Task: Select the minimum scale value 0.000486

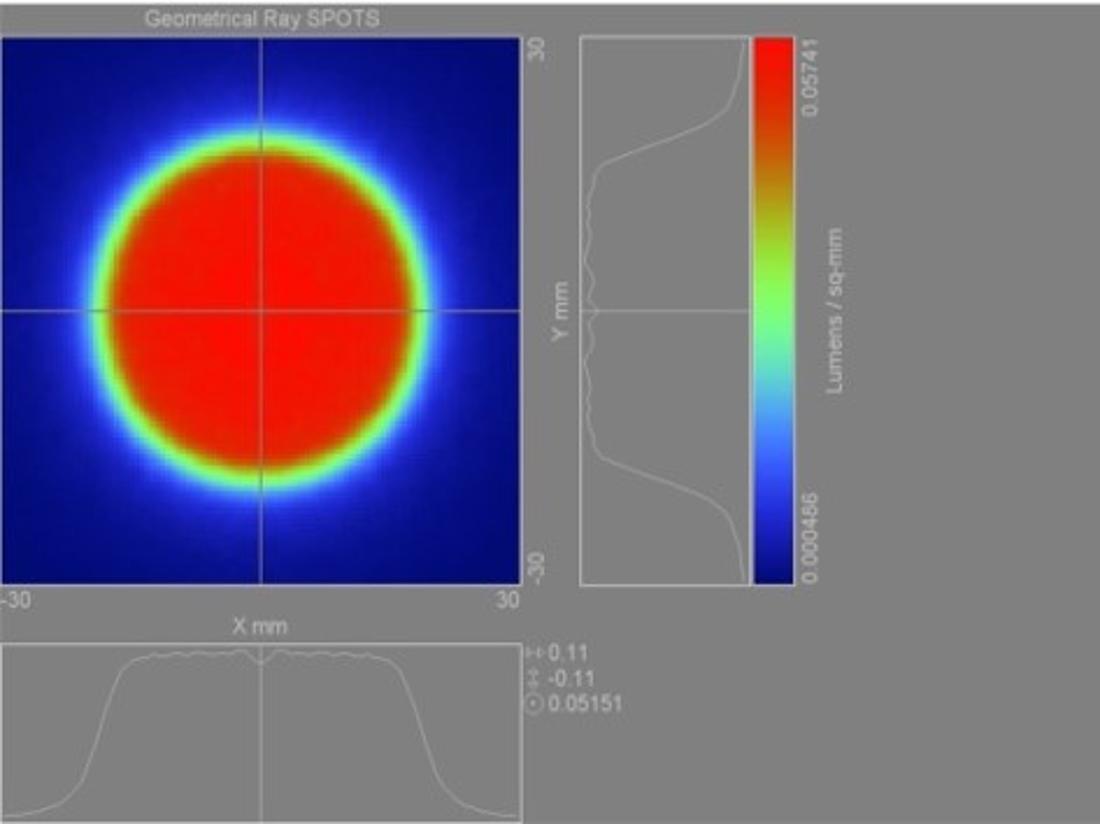Action: coord(809,537)
